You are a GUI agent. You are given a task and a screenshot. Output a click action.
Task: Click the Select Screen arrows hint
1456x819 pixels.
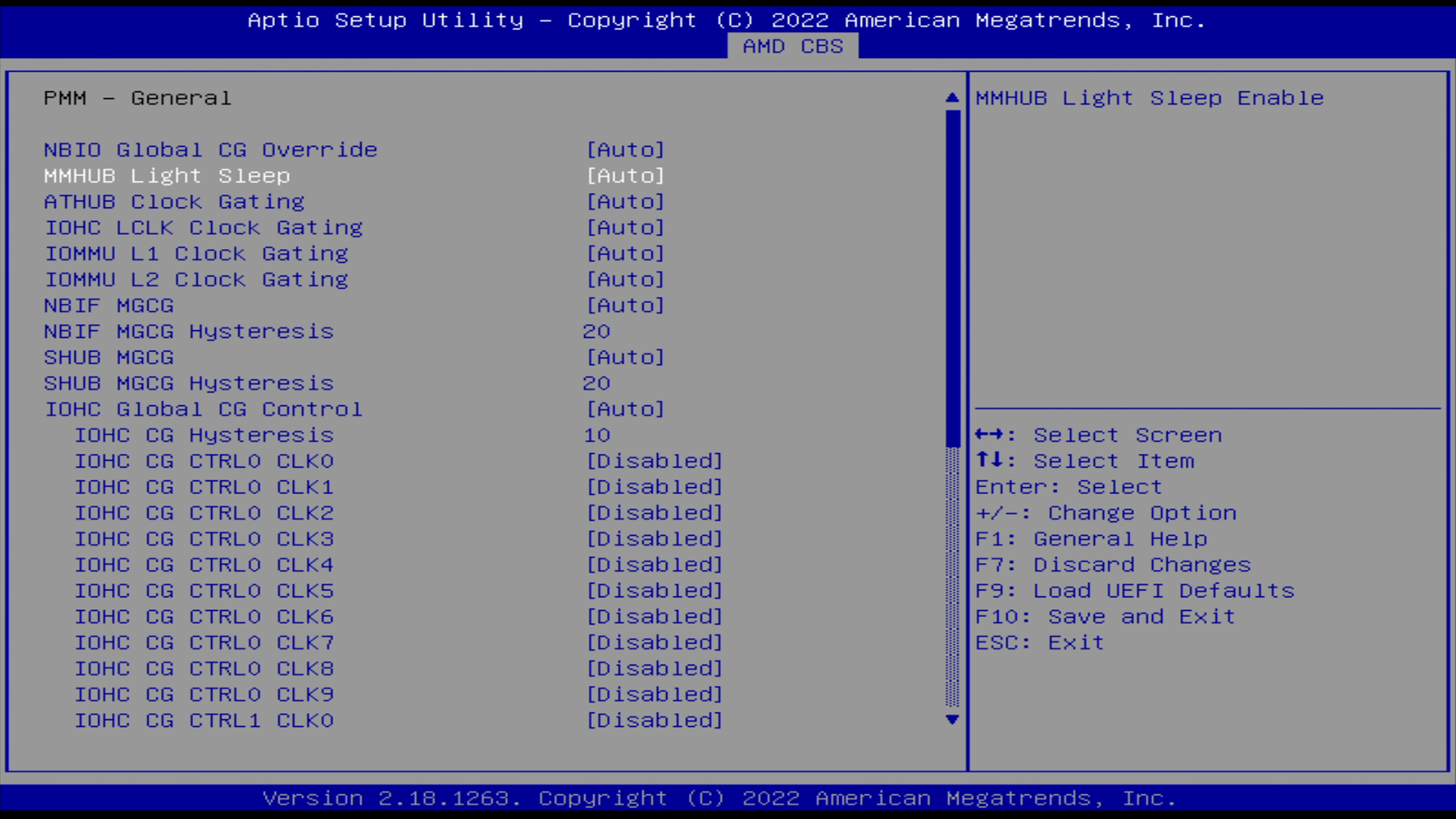click(1099, 435)
